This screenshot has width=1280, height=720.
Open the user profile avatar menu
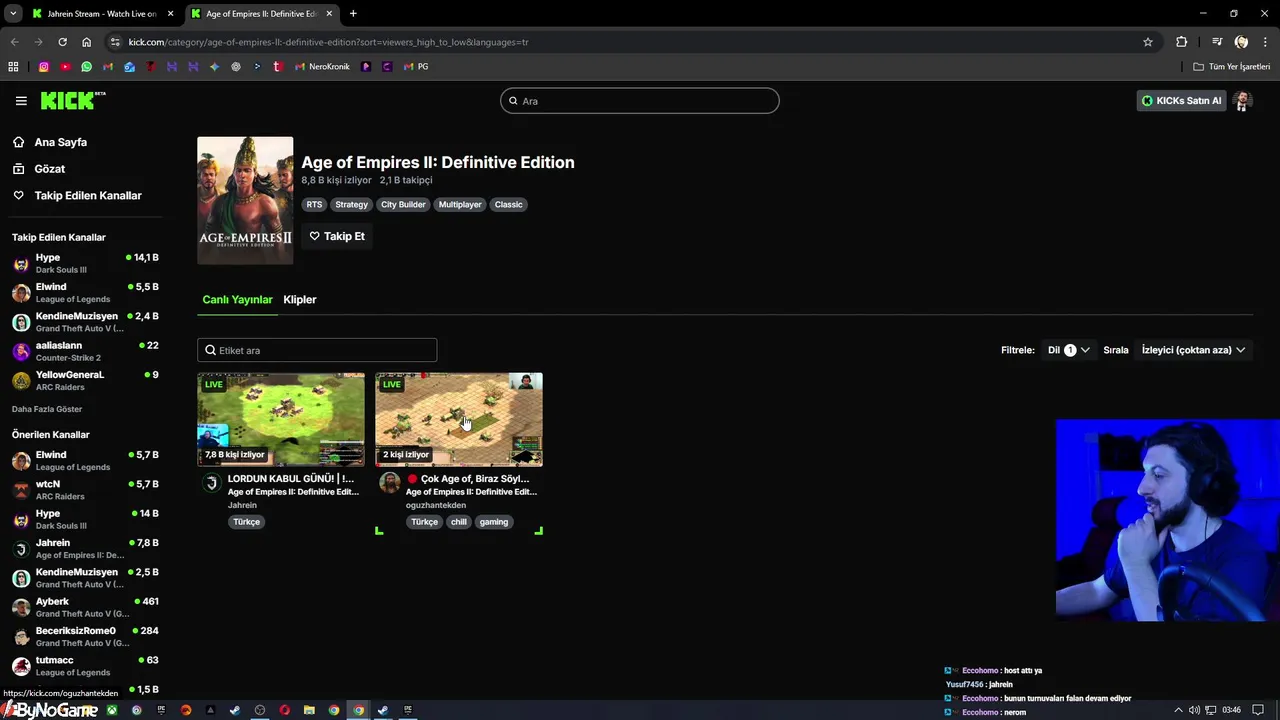1243,101
